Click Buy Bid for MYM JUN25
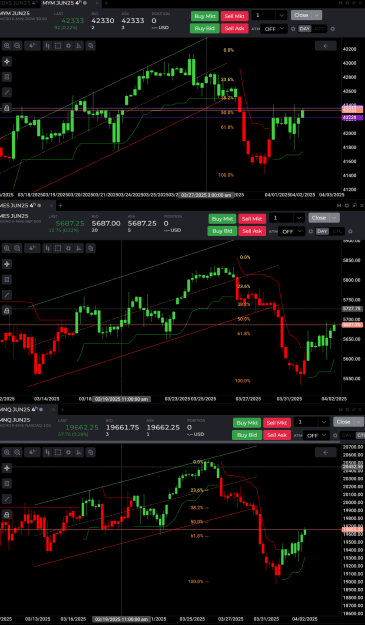This screenshot has height=625, width=365. click(x=205, y=28)
